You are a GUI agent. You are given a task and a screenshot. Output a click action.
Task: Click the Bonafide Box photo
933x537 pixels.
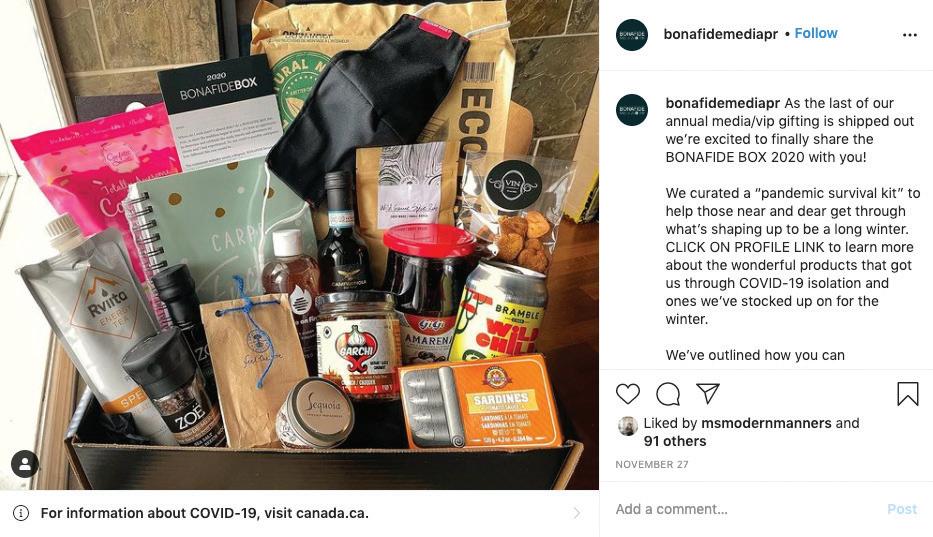coord(299,245)
